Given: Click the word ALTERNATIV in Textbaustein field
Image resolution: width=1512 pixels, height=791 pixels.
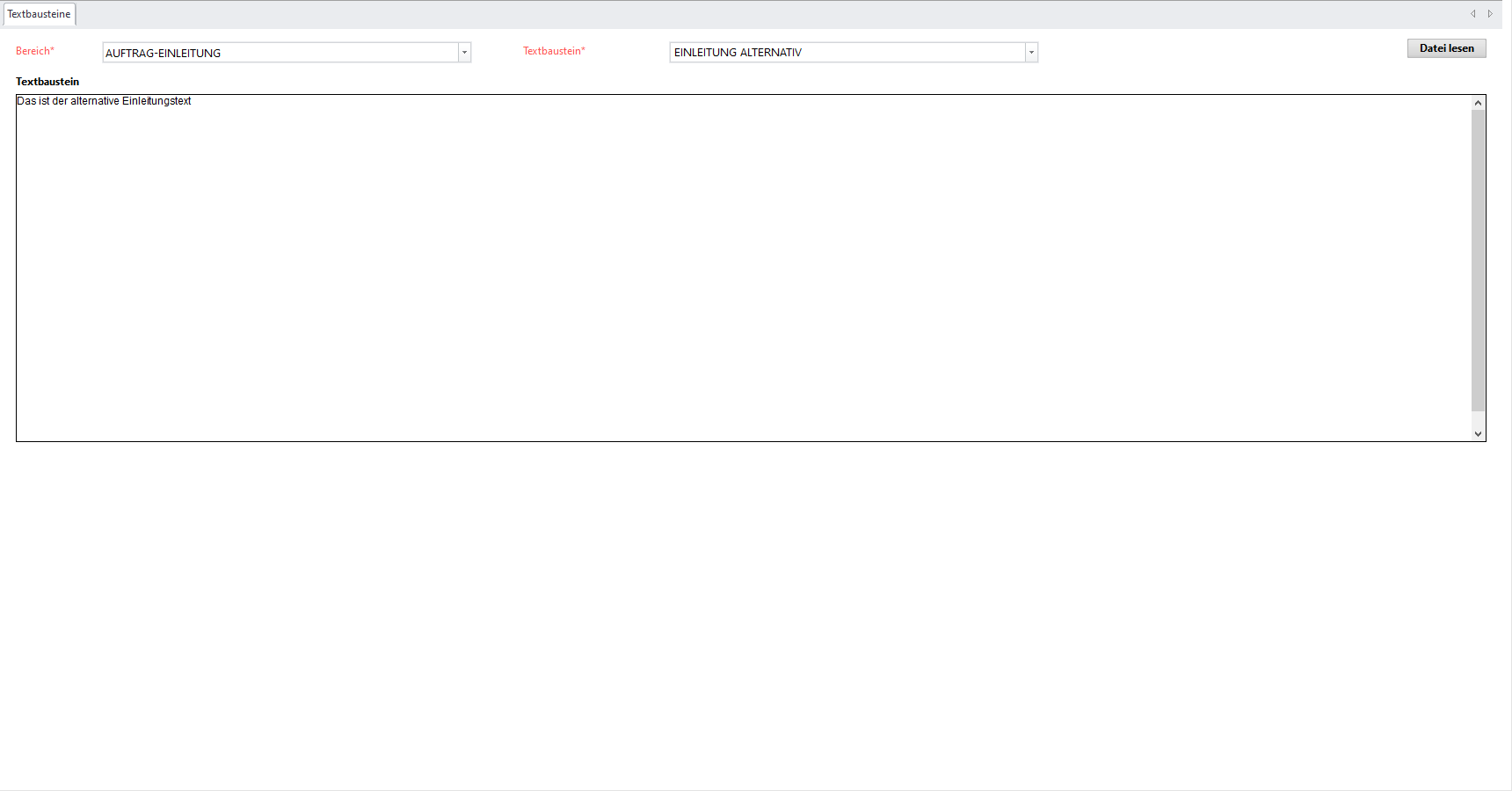Looking at the screenshot, I should coord(770,53).
